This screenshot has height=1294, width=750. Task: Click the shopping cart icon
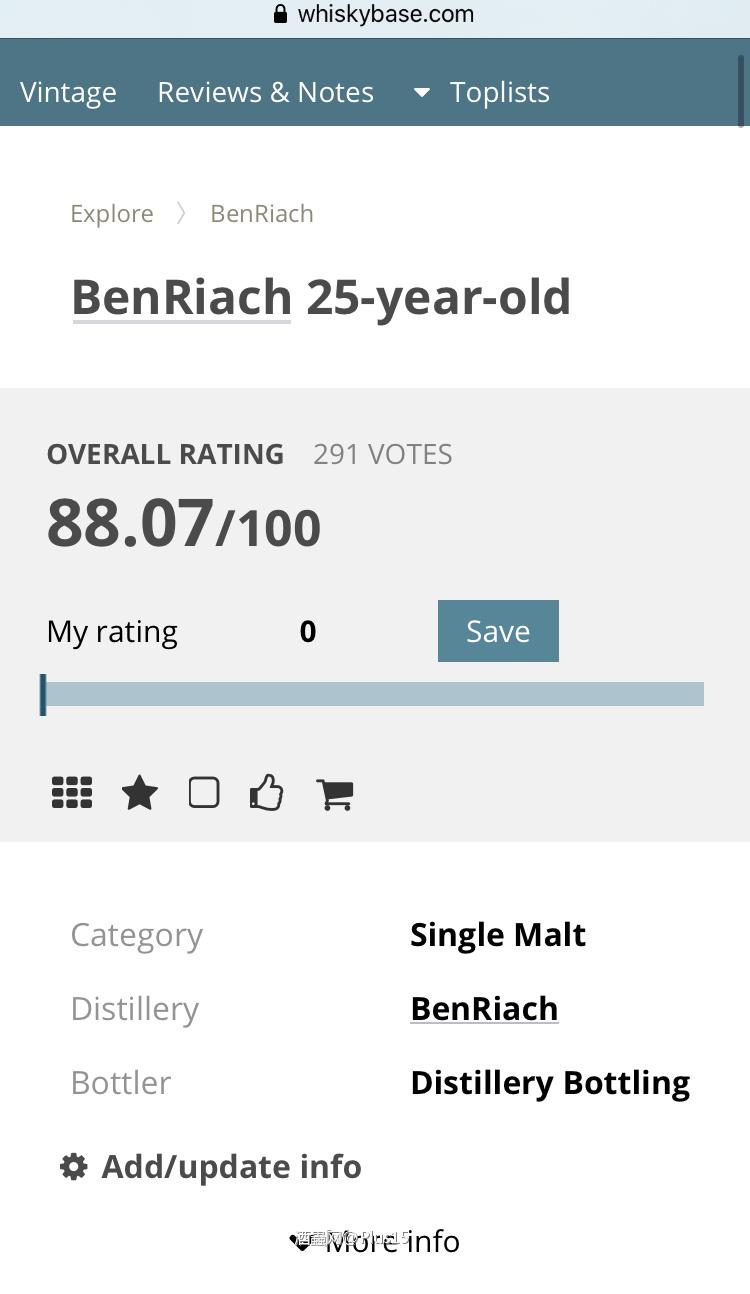pos(334,794)
